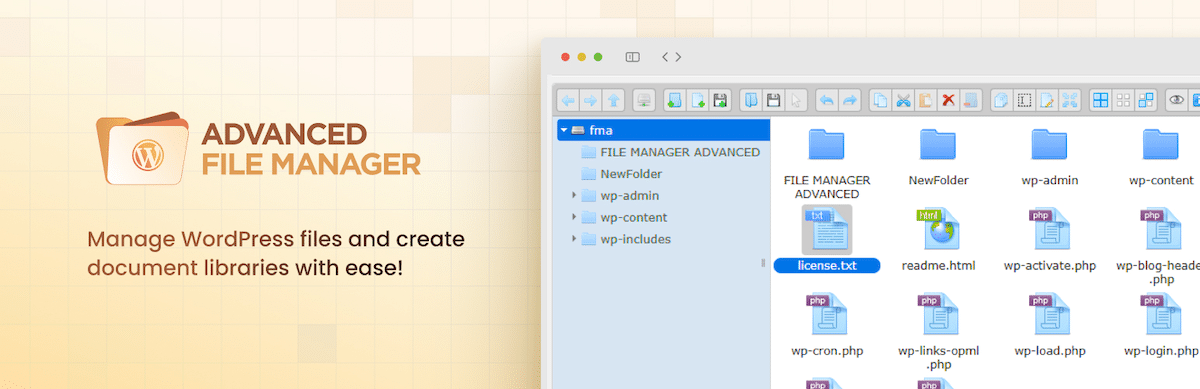Collapse the fma root tree arrow
The image size is (1200, 389).
coord(564,130)
